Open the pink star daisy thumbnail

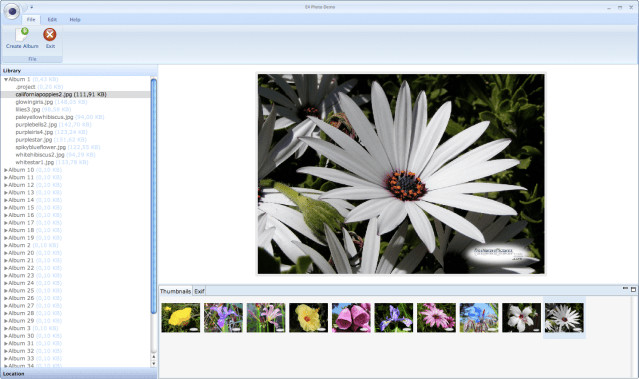coord(436,317)
